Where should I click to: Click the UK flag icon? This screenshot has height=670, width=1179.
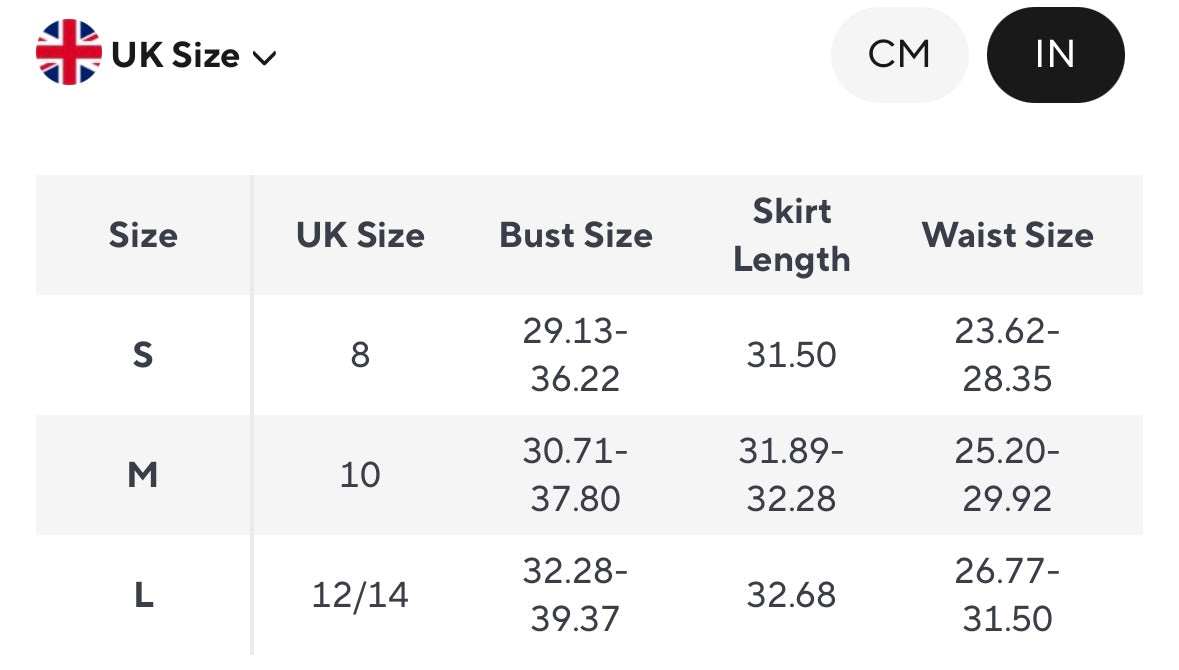(x=68, y=54)
